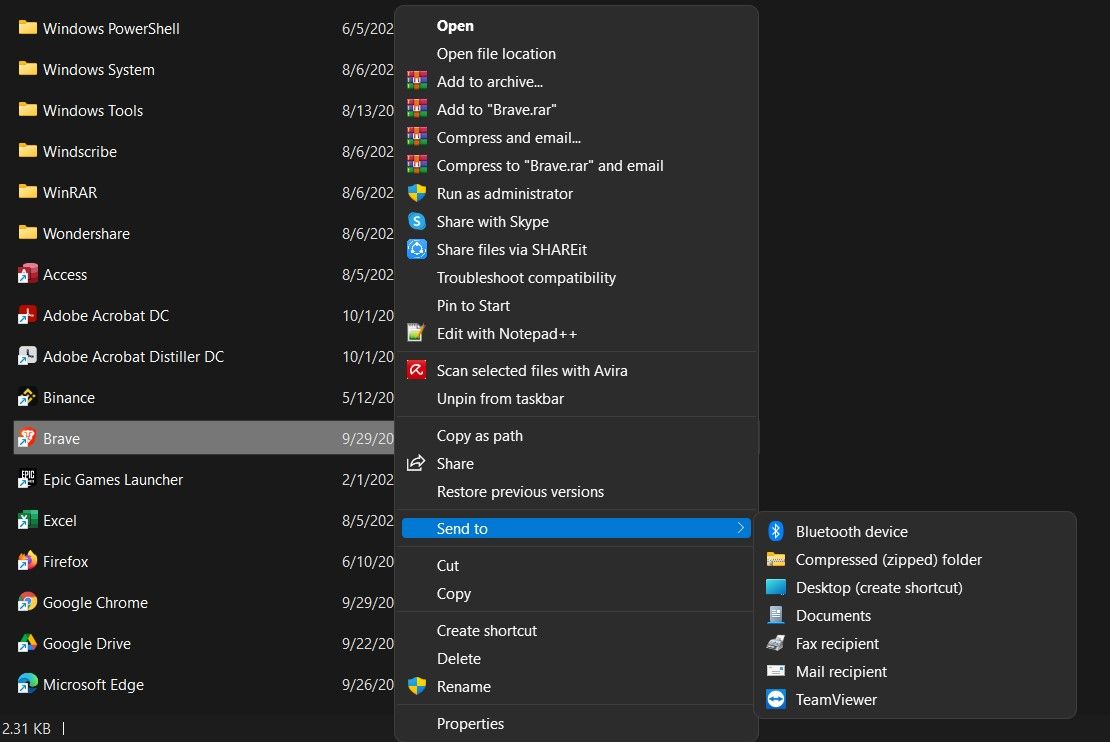Image resolution: width=1110 pixels, height=742 pixels.
Task: Click Properties in the context menu
Action: pyautogui.click(x=470, y=724)
